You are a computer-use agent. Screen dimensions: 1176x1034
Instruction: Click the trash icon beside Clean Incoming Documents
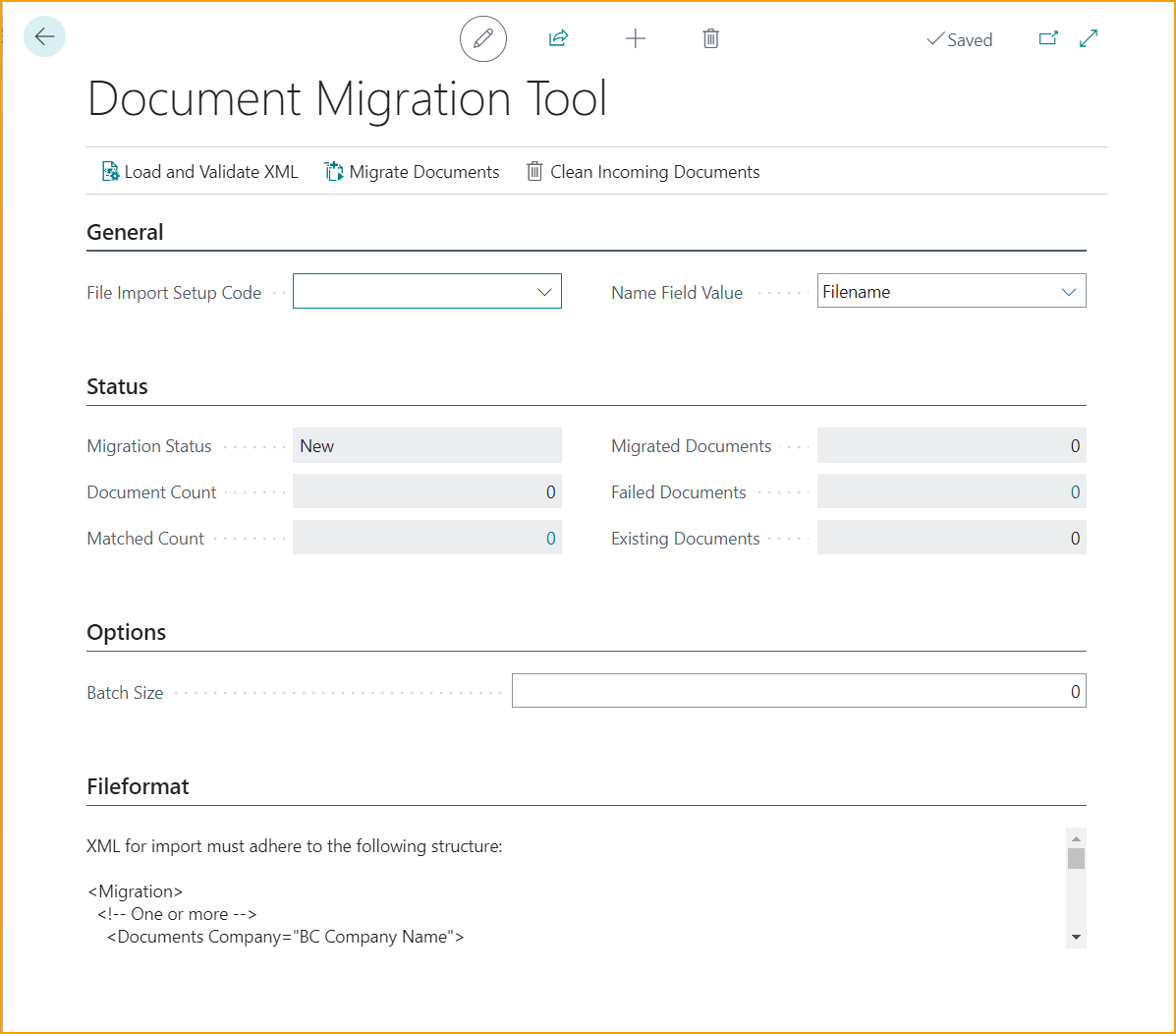(534, 171)
